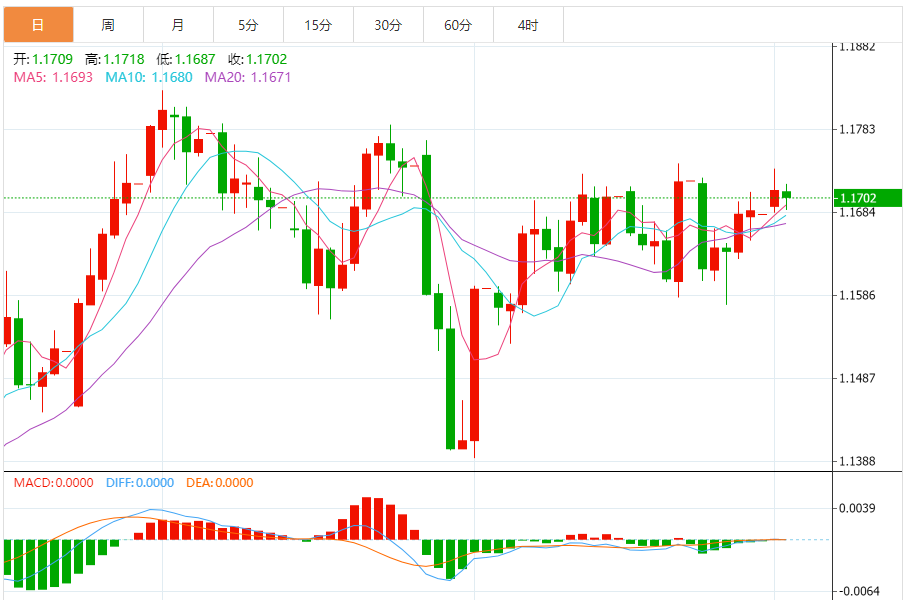Viewport: 910px width, 600px height.
Task: Switch to the 4时 hour tab
Action: pos(528,25)
